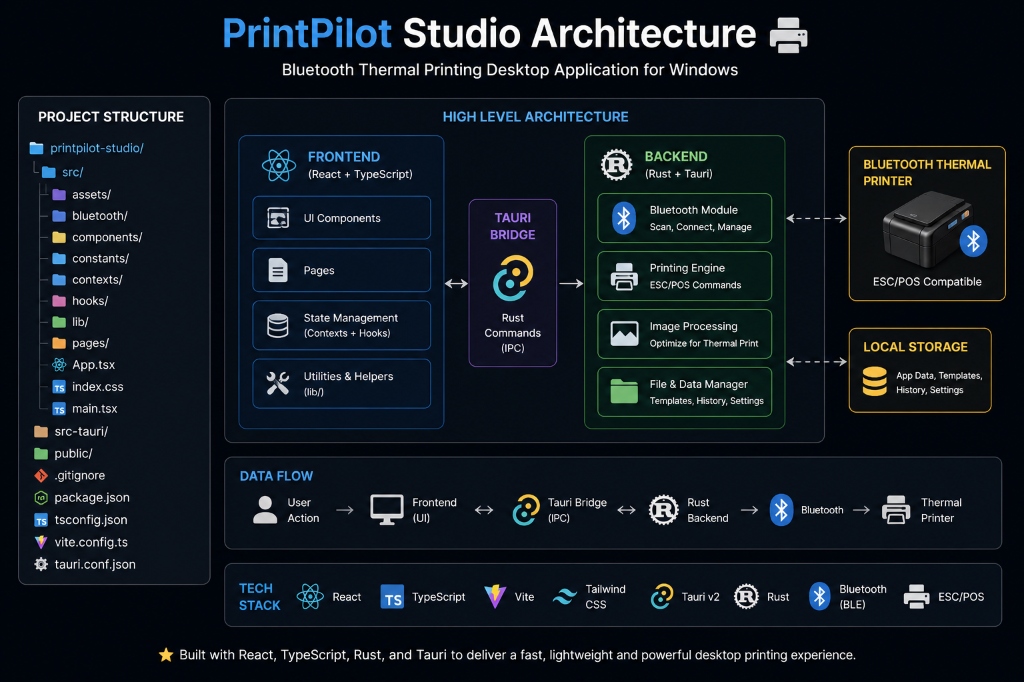Click the printer icon in Printing Engine card

(x=624, y=276)
